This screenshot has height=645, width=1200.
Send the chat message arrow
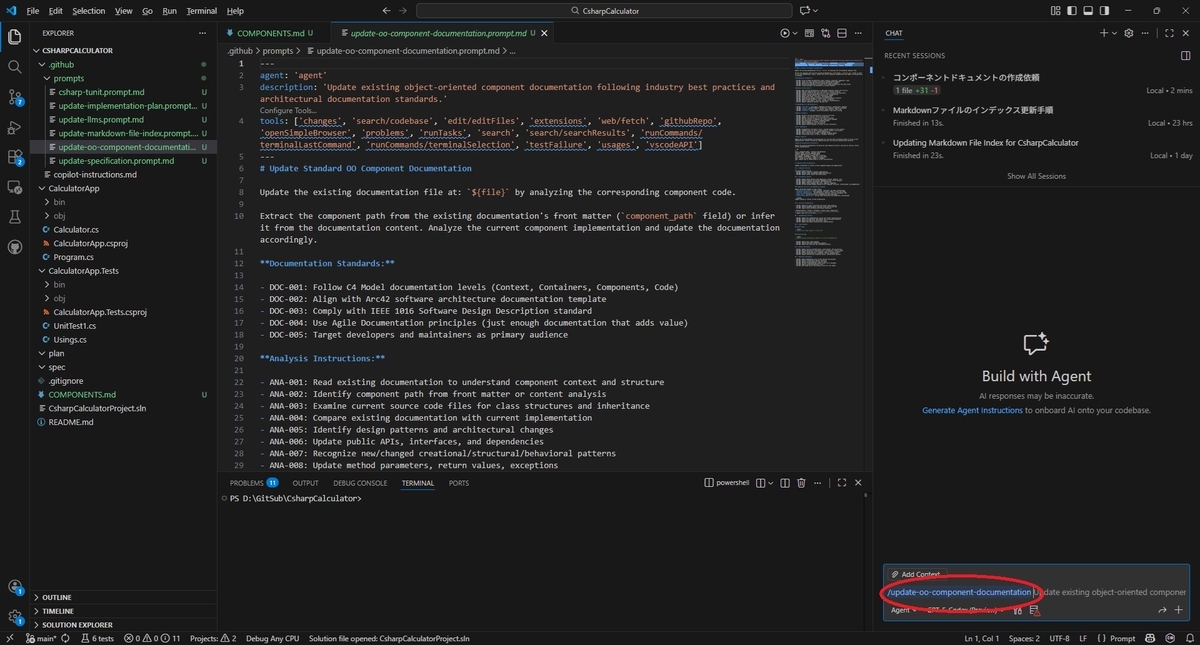point(1162,610)
